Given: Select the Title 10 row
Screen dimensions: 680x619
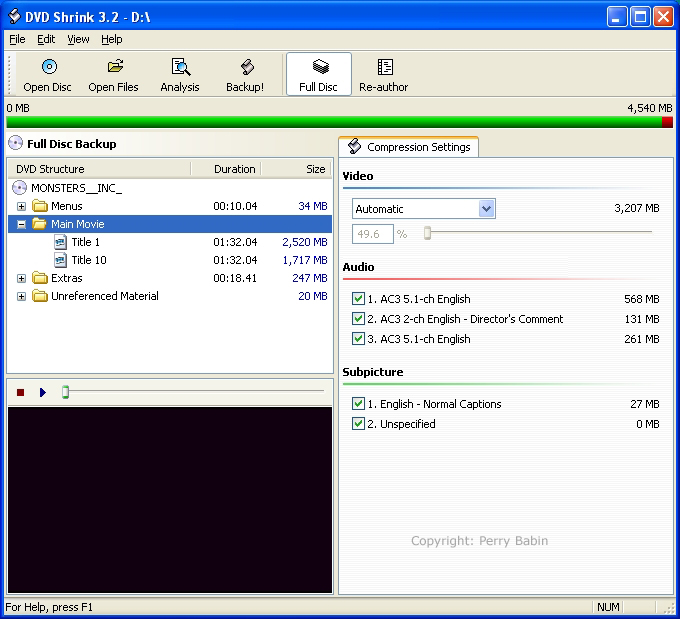Looking at the screenshot, I should pos(170,260).
